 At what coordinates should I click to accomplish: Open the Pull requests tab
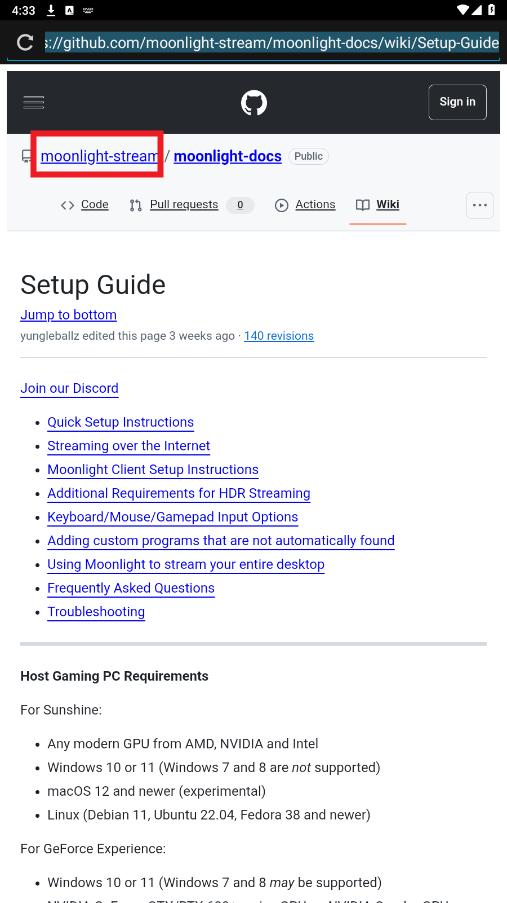184,204
